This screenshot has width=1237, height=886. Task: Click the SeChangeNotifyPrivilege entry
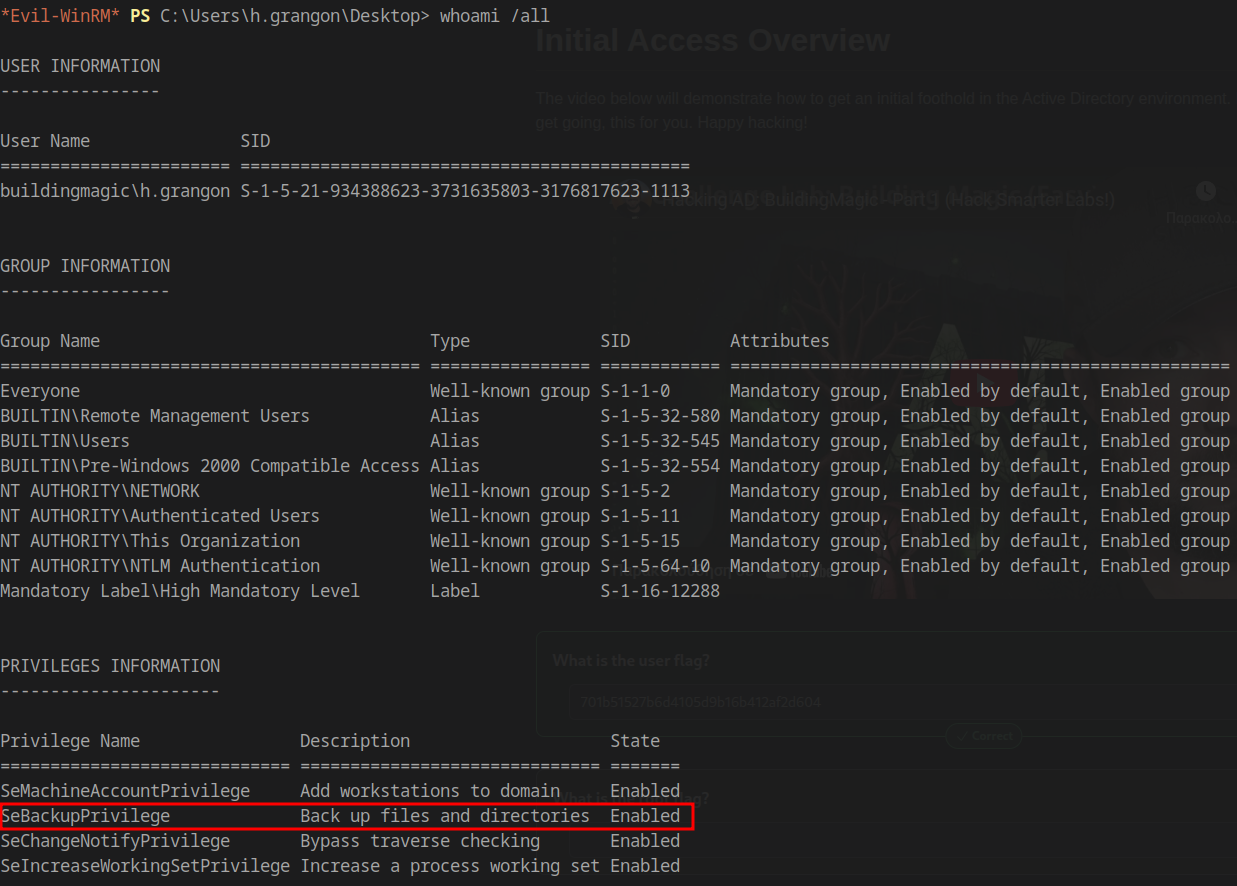pos(115,841)
